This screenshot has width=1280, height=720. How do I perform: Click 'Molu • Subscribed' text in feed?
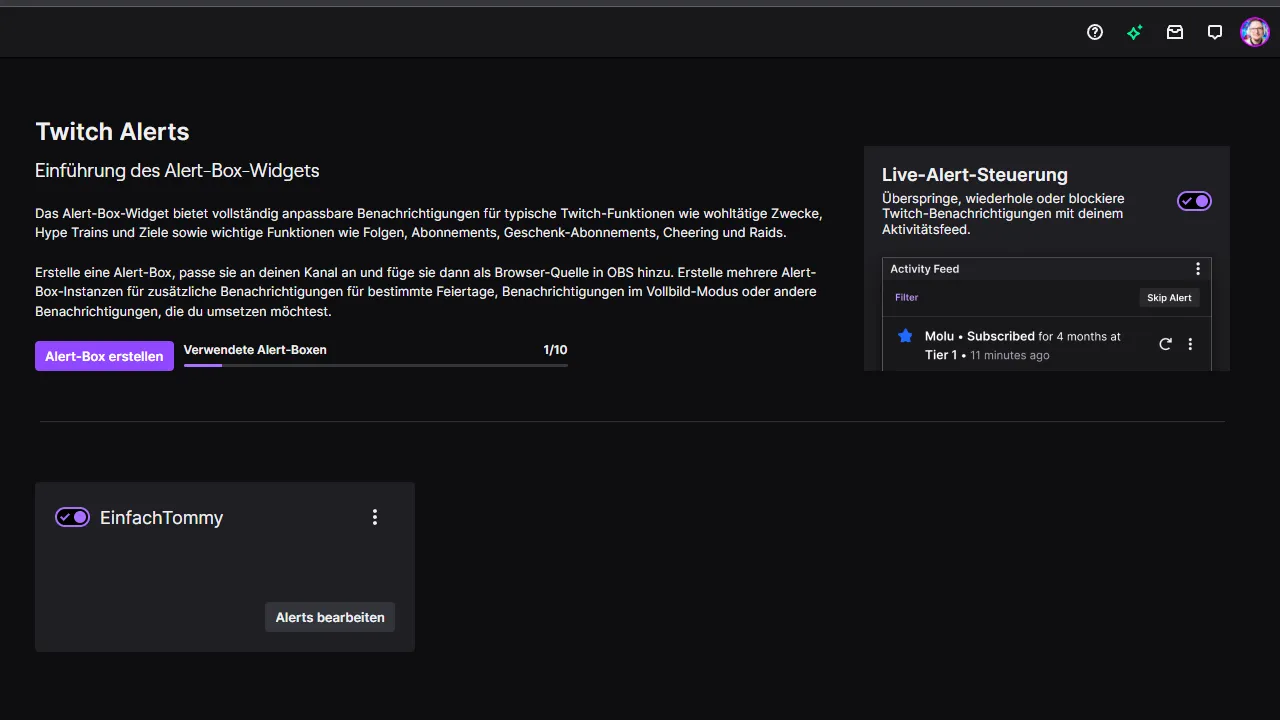(980, 336)
